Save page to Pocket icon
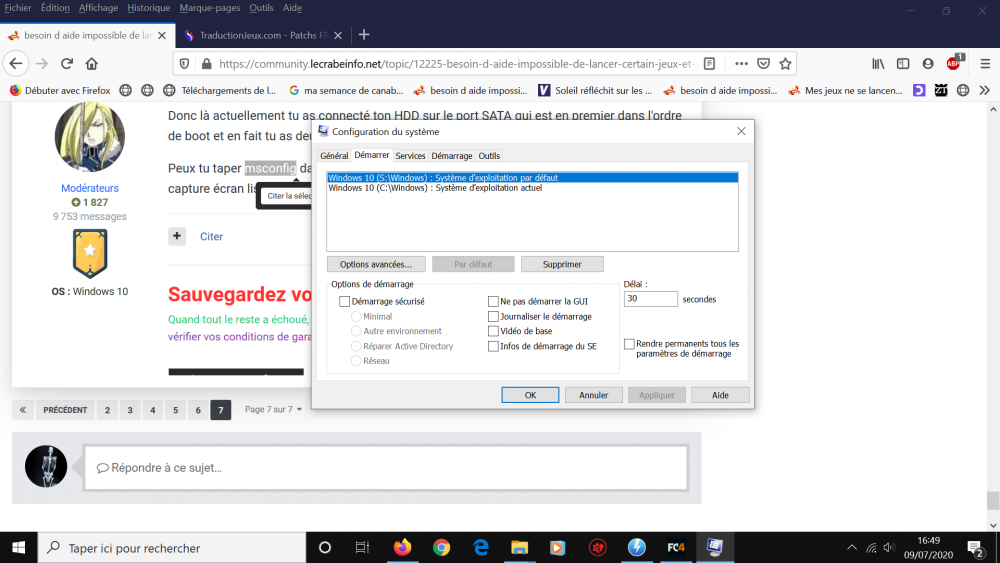Viewport: 1000px width, 563px height. pyautogui.click(x=763, y=64)
